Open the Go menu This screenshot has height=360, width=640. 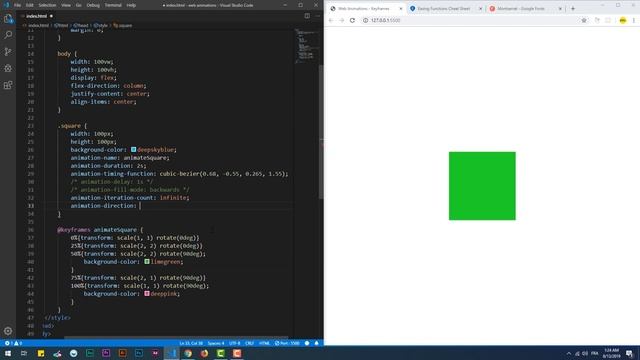[79, 5]
